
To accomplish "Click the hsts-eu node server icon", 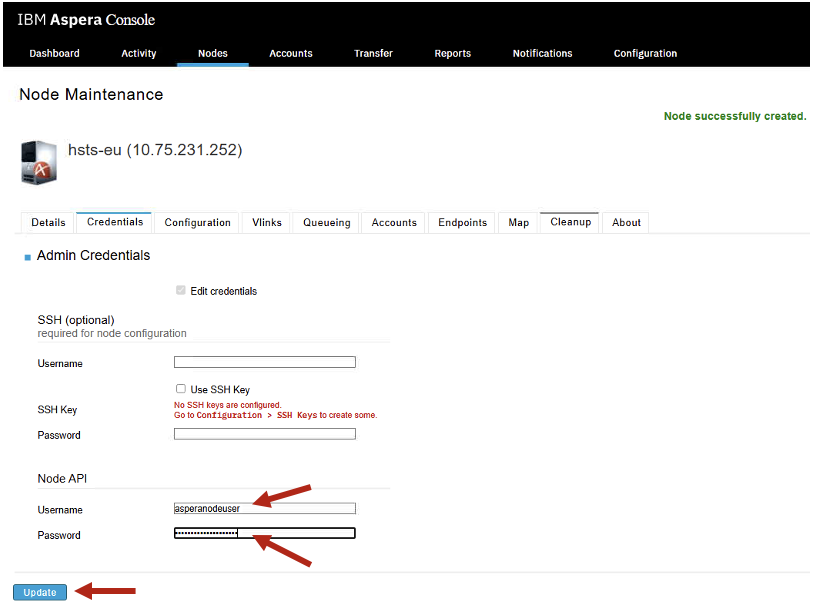I will tap(39, 162).
